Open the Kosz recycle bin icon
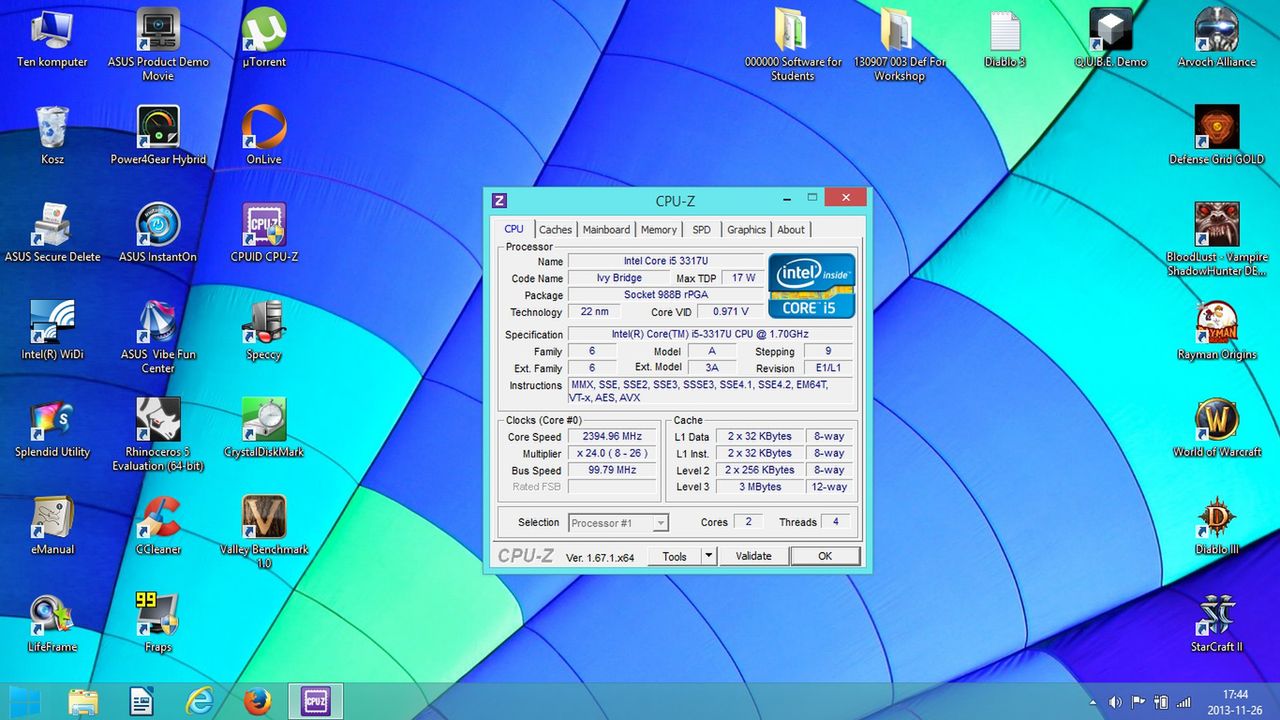 coord(52,135)
